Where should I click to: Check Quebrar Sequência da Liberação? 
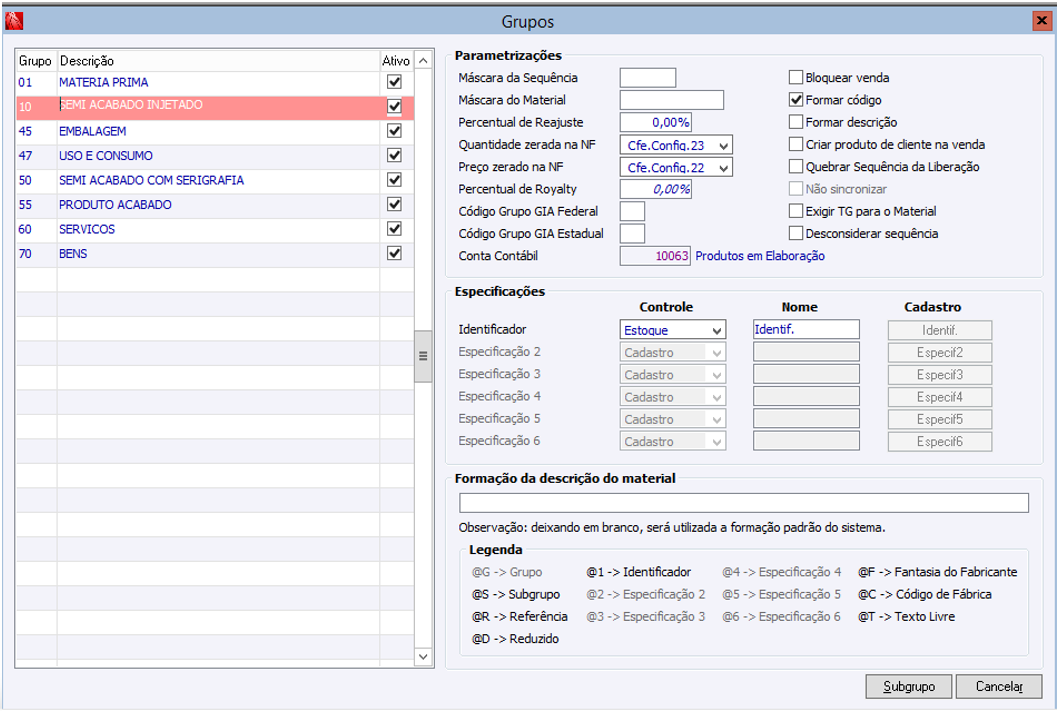tap(796, 166)
